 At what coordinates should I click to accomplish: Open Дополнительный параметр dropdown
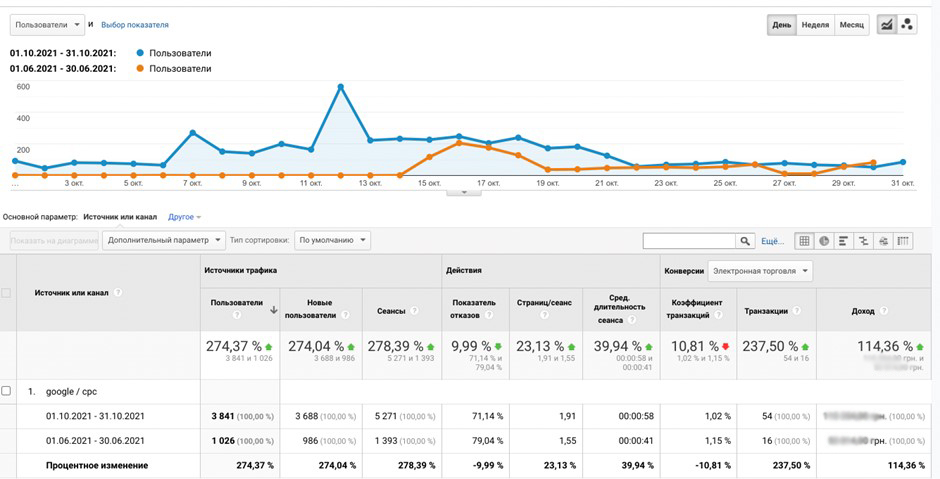164,240
